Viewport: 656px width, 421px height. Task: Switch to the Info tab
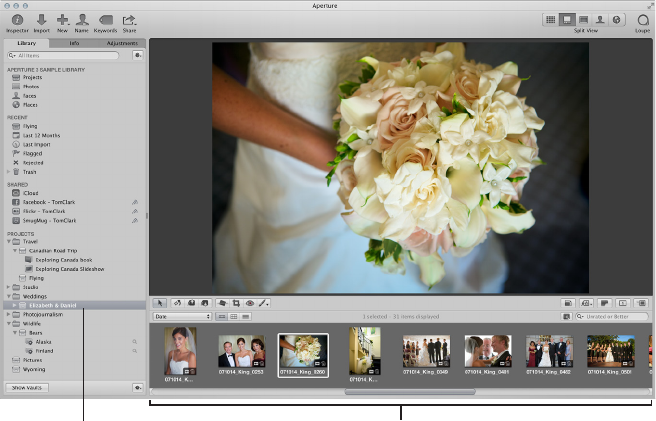click(75, 44)
